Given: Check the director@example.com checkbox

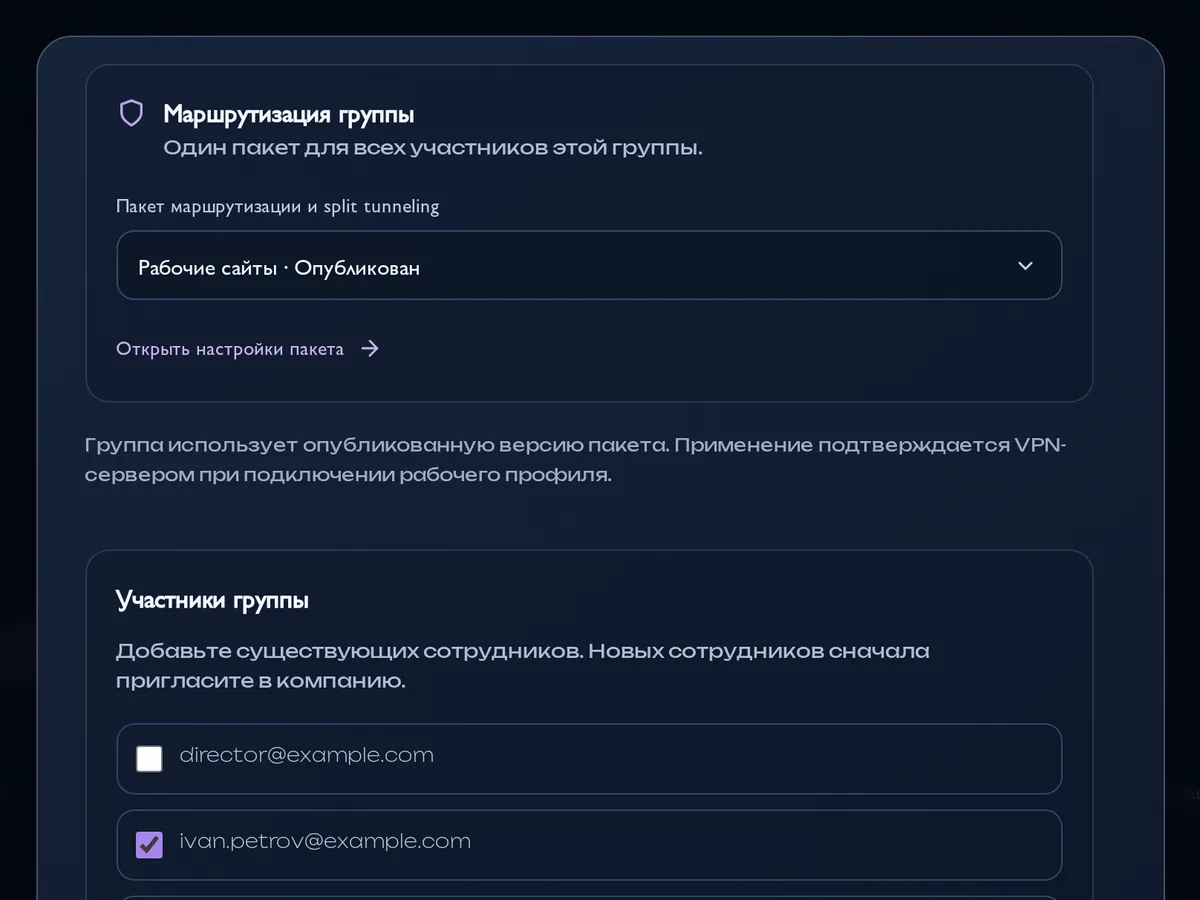Looking at the screenshot, I should coord(149,759).
